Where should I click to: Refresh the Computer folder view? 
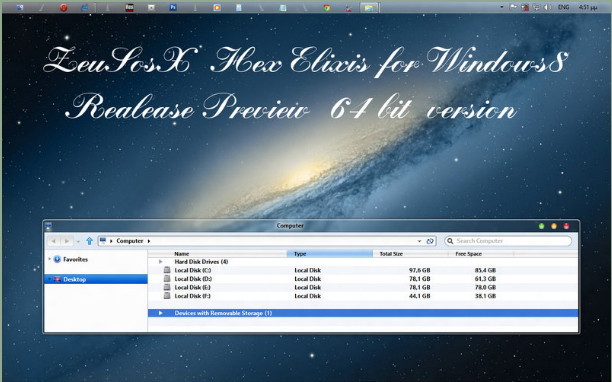coord(430,241)
